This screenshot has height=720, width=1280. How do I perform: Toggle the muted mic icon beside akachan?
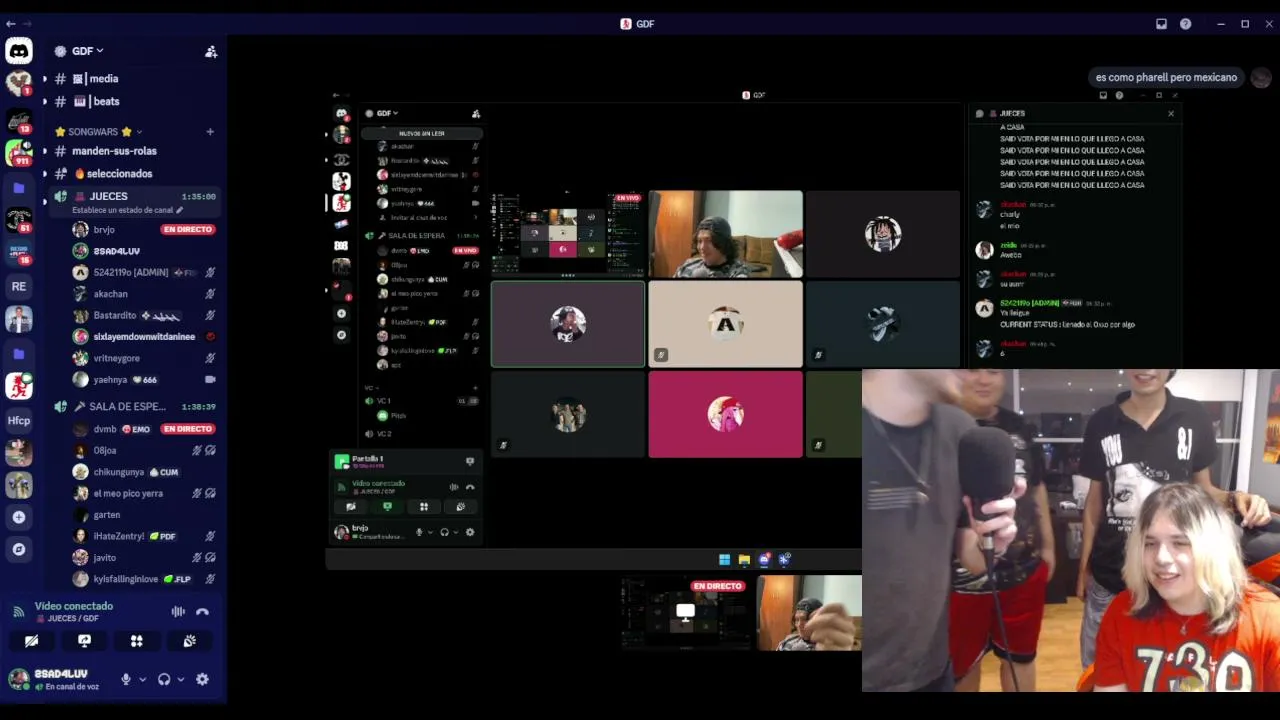(210, 294)
